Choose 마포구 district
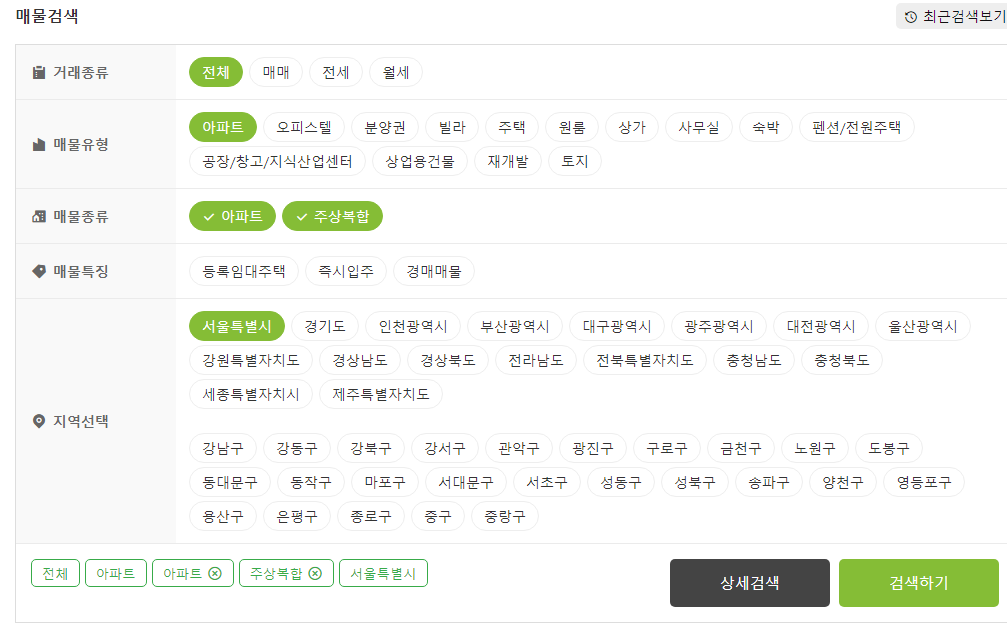 tap(385, 482)
